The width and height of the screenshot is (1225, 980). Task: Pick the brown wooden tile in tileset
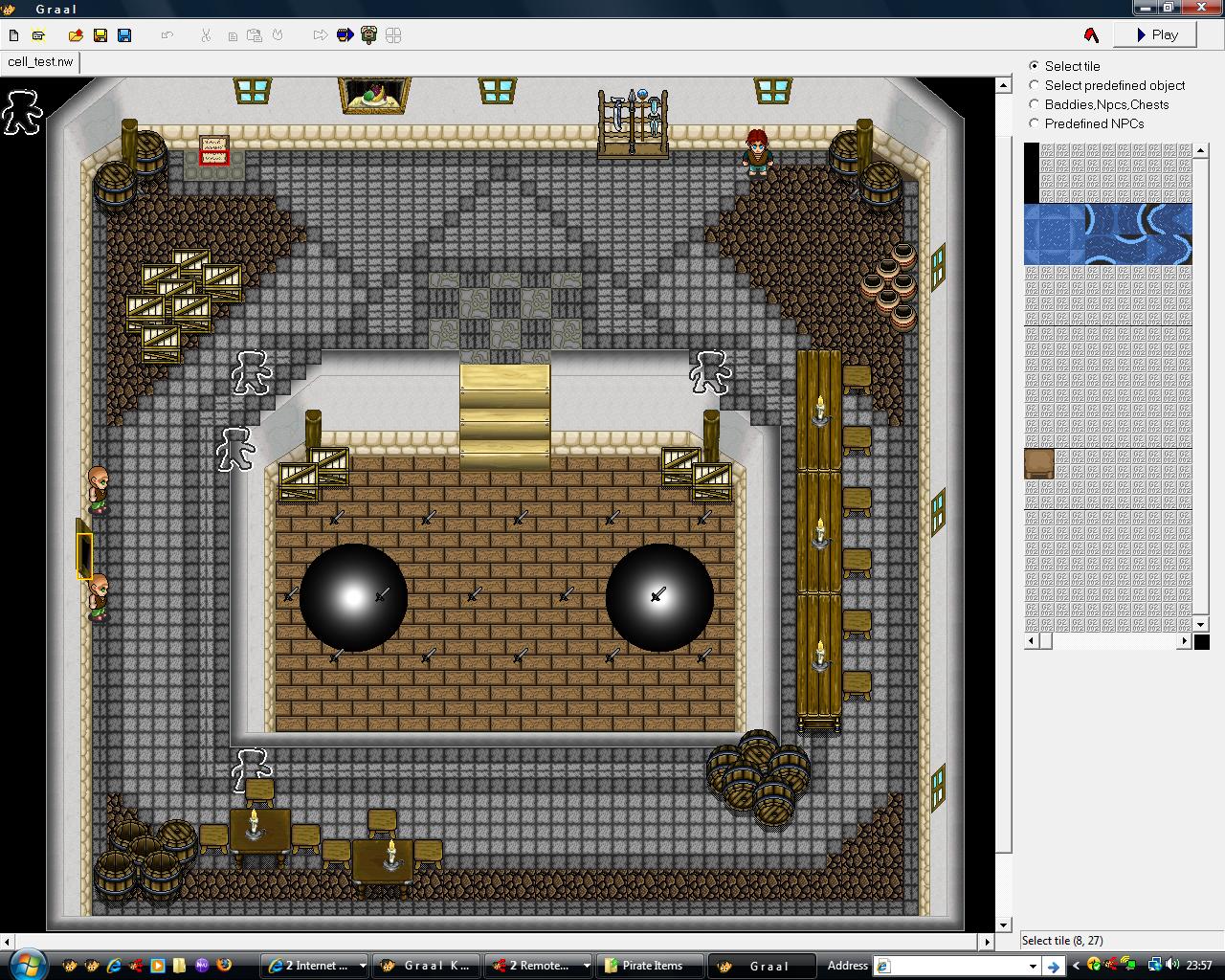pos(1039,464)
